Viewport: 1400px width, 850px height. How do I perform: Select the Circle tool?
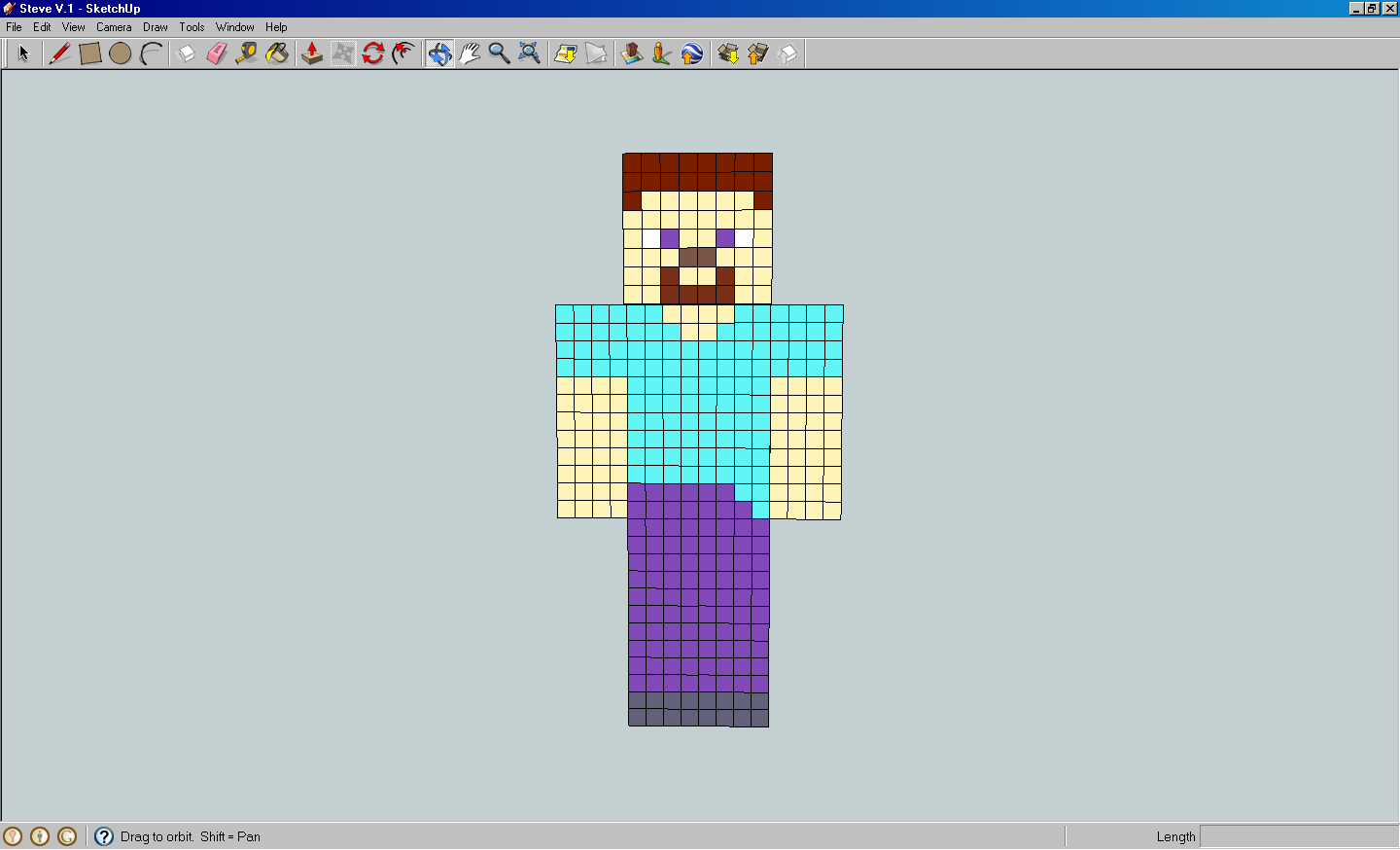[120, 53]
